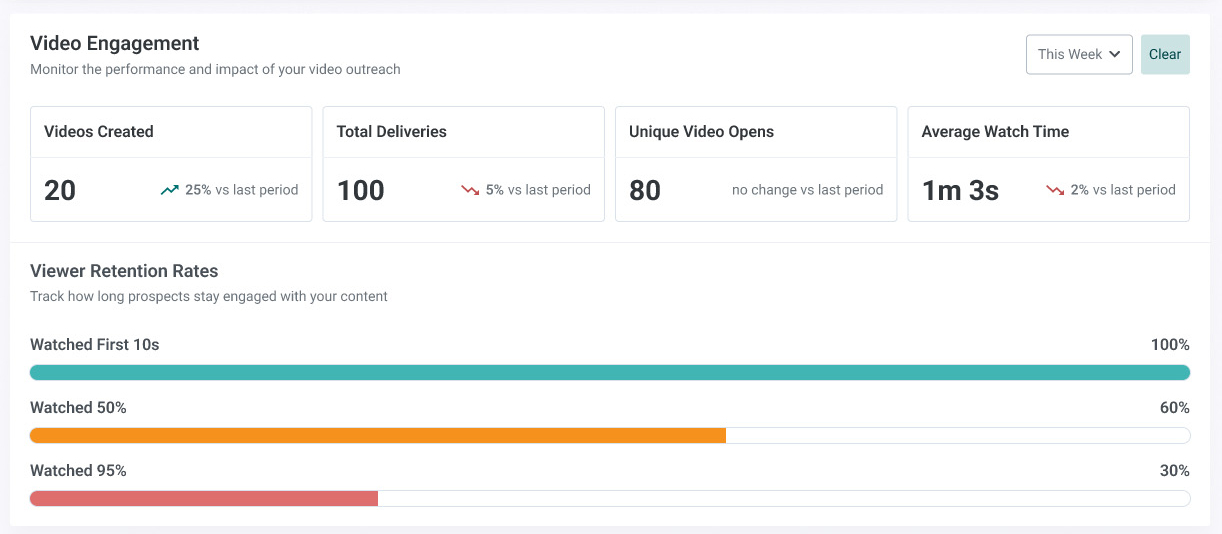The width and height of the screenshot is (1222, 534).
Task: Click the 2% vs last period text
Action: tap(1123, 190)
